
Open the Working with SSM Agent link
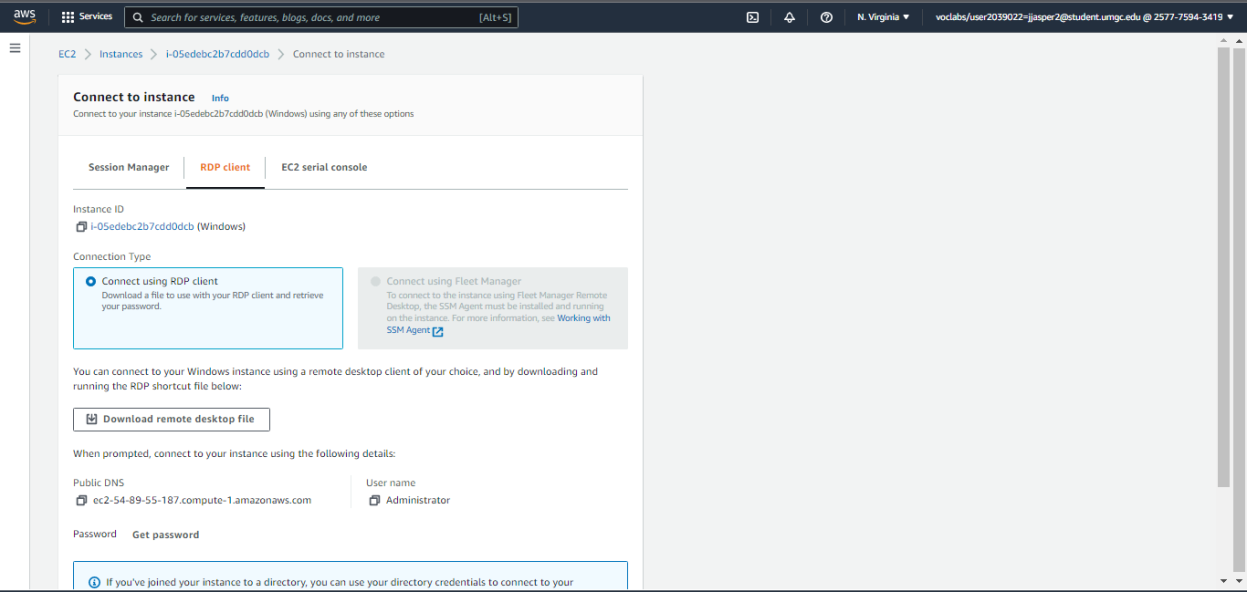click(583, 318)
